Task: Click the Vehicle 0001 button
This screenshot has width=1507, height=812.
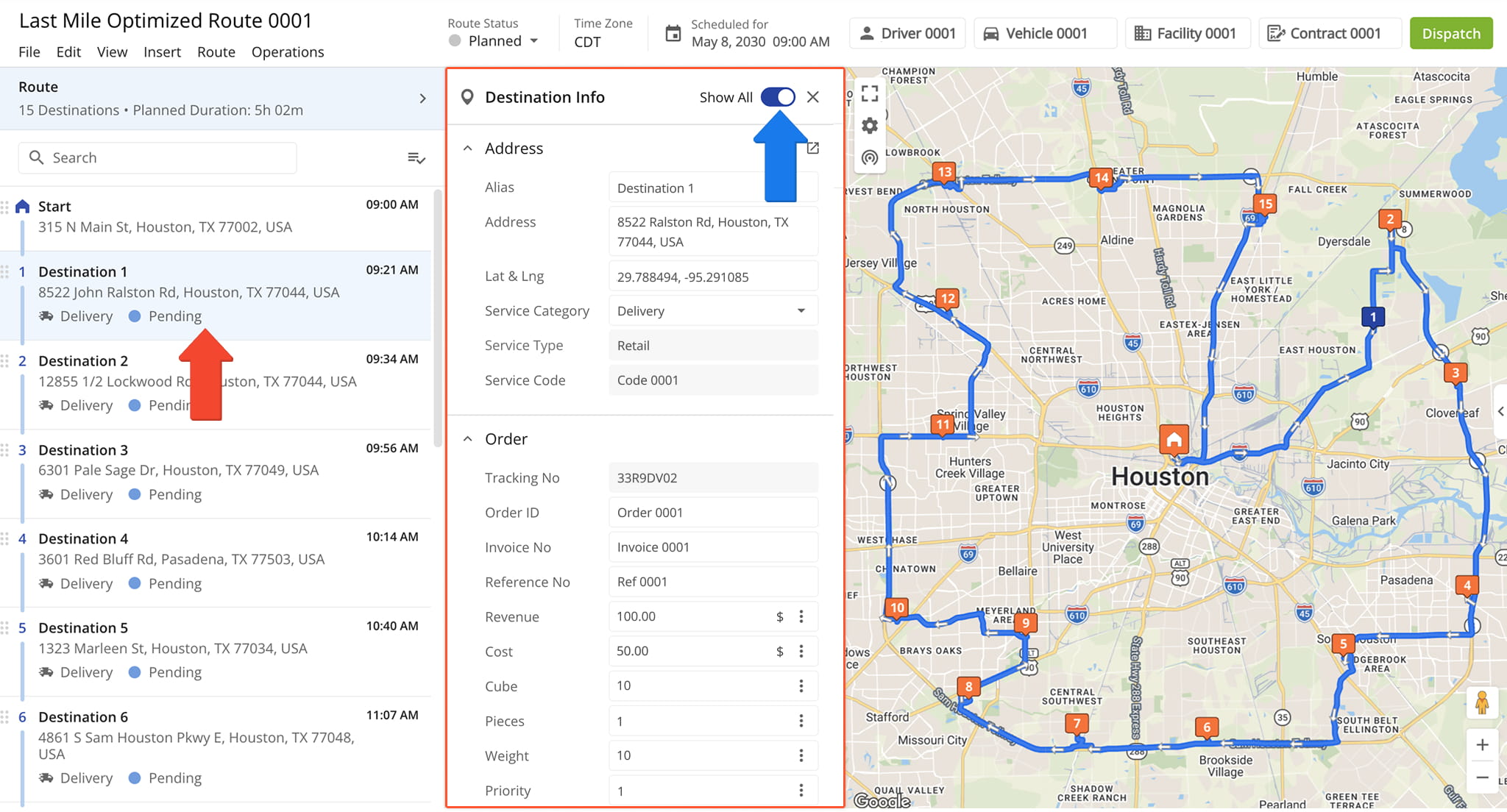Action: click(x=1046, y=34)
